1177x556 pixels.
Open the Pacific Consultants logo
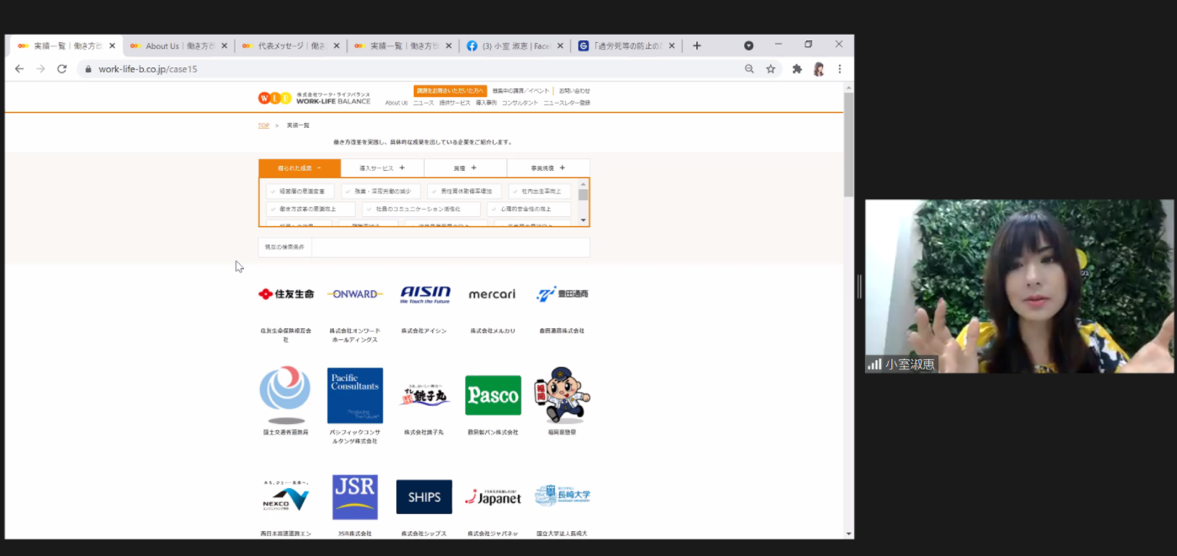355,395
